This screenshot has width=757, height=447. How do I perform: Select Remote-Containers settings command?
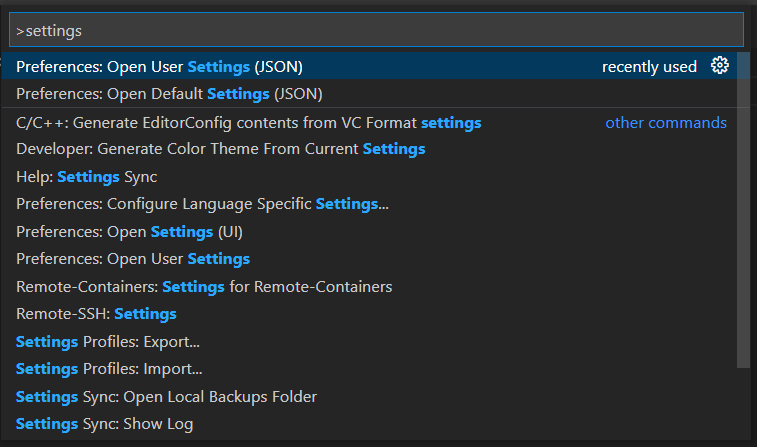point(204,287)
